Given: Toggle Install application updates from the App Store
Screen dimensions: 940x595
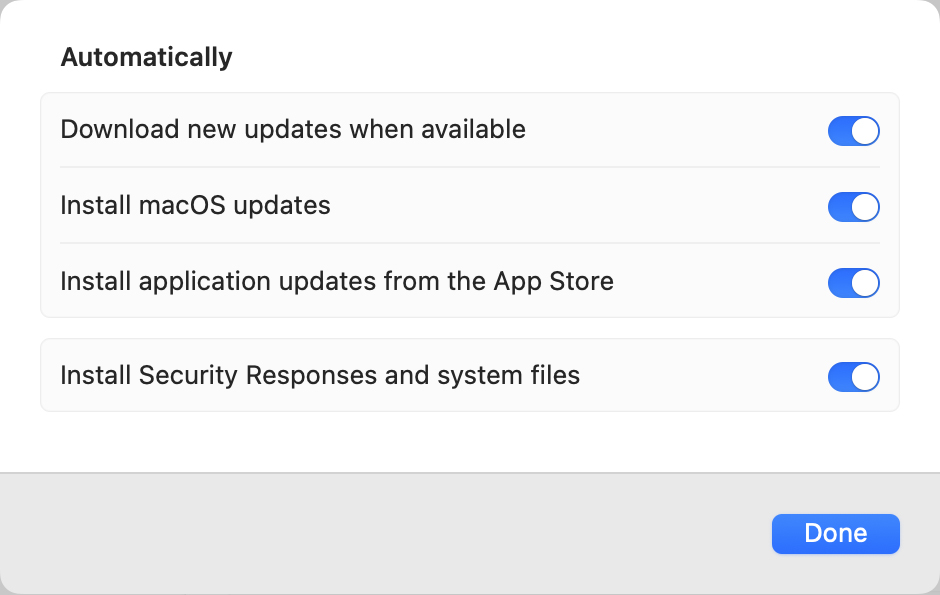Looking at the screenshot, I should 853,283.
